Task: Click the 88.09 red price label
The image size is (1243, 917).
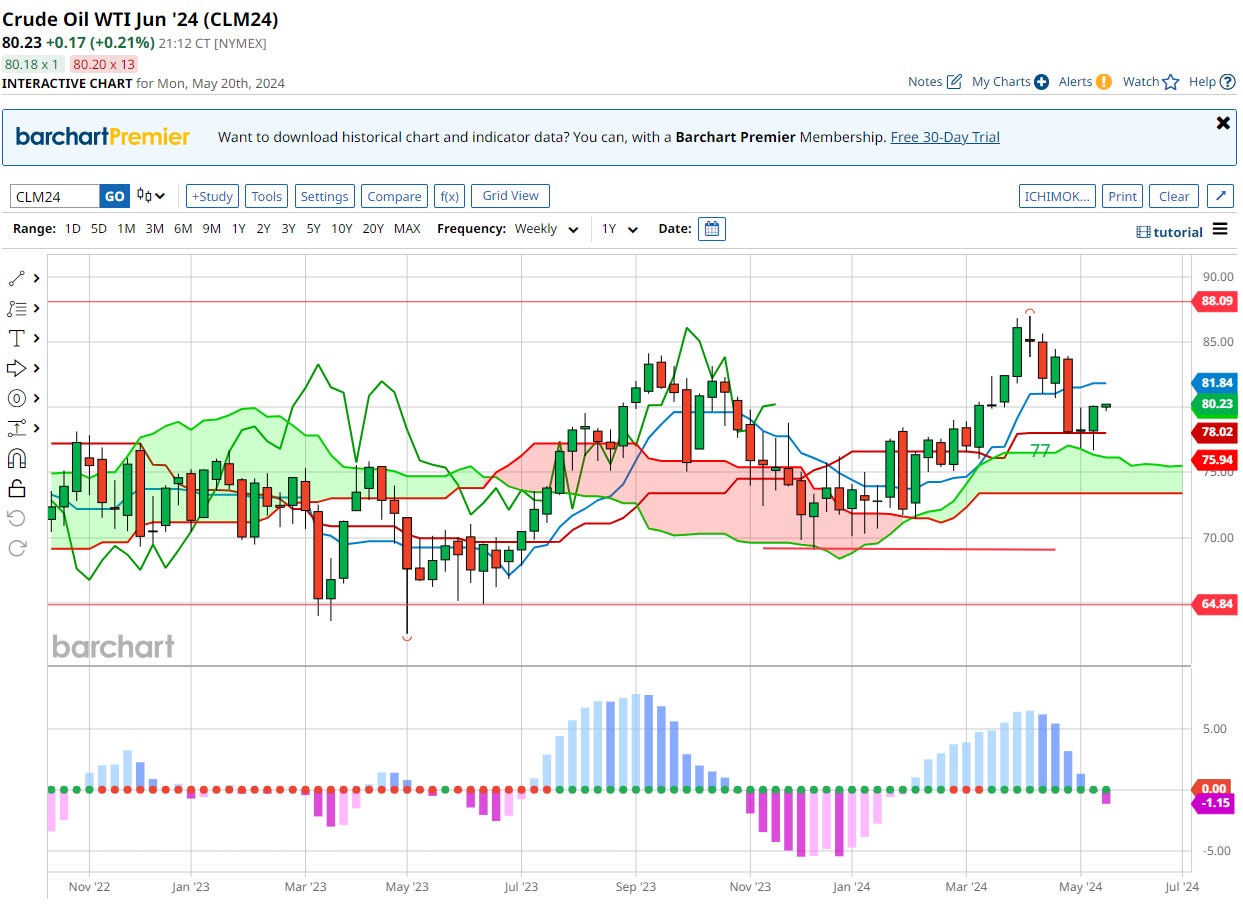Action: tap(1213, 301)
